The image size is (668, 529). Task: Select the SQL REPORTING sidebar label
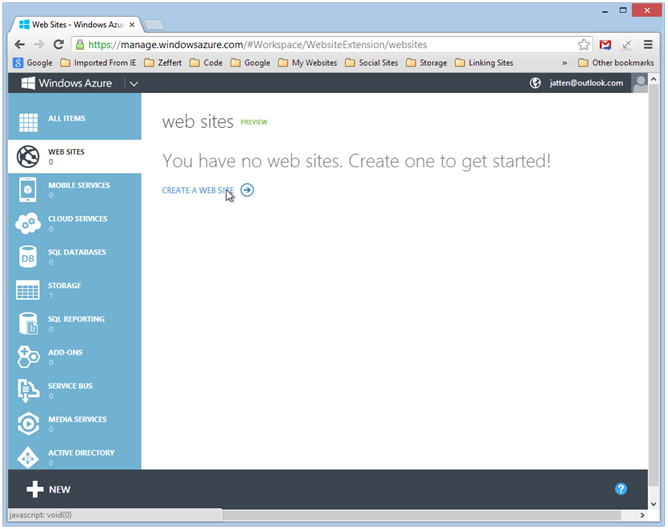tap(76, 319)
